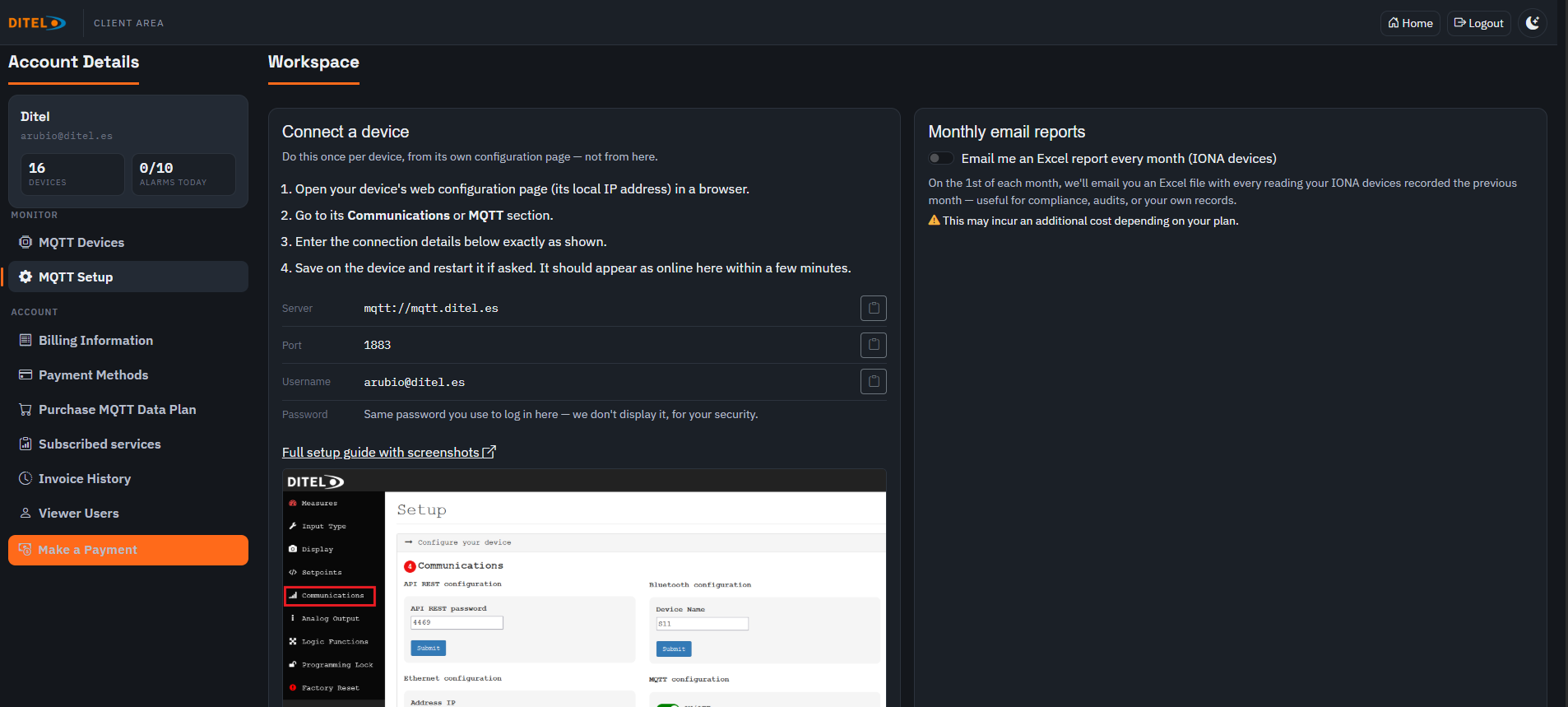Click the Viewer Users person icon
This screenshot has height=707, width=1568.
tap(26, 513)
